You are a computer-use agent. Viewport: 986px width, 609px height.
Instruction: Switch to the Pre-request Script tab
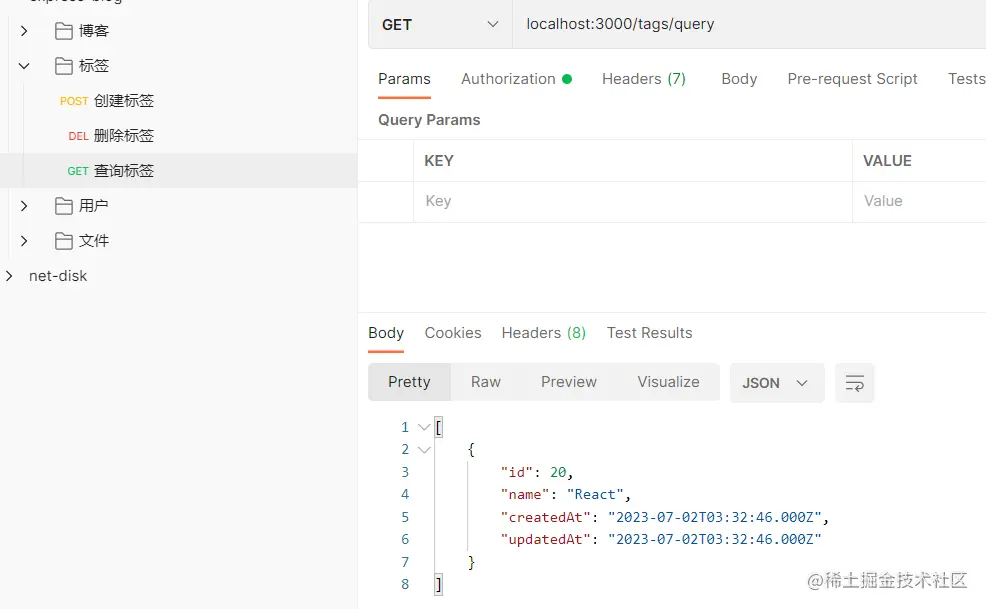[x=852, y=79]
